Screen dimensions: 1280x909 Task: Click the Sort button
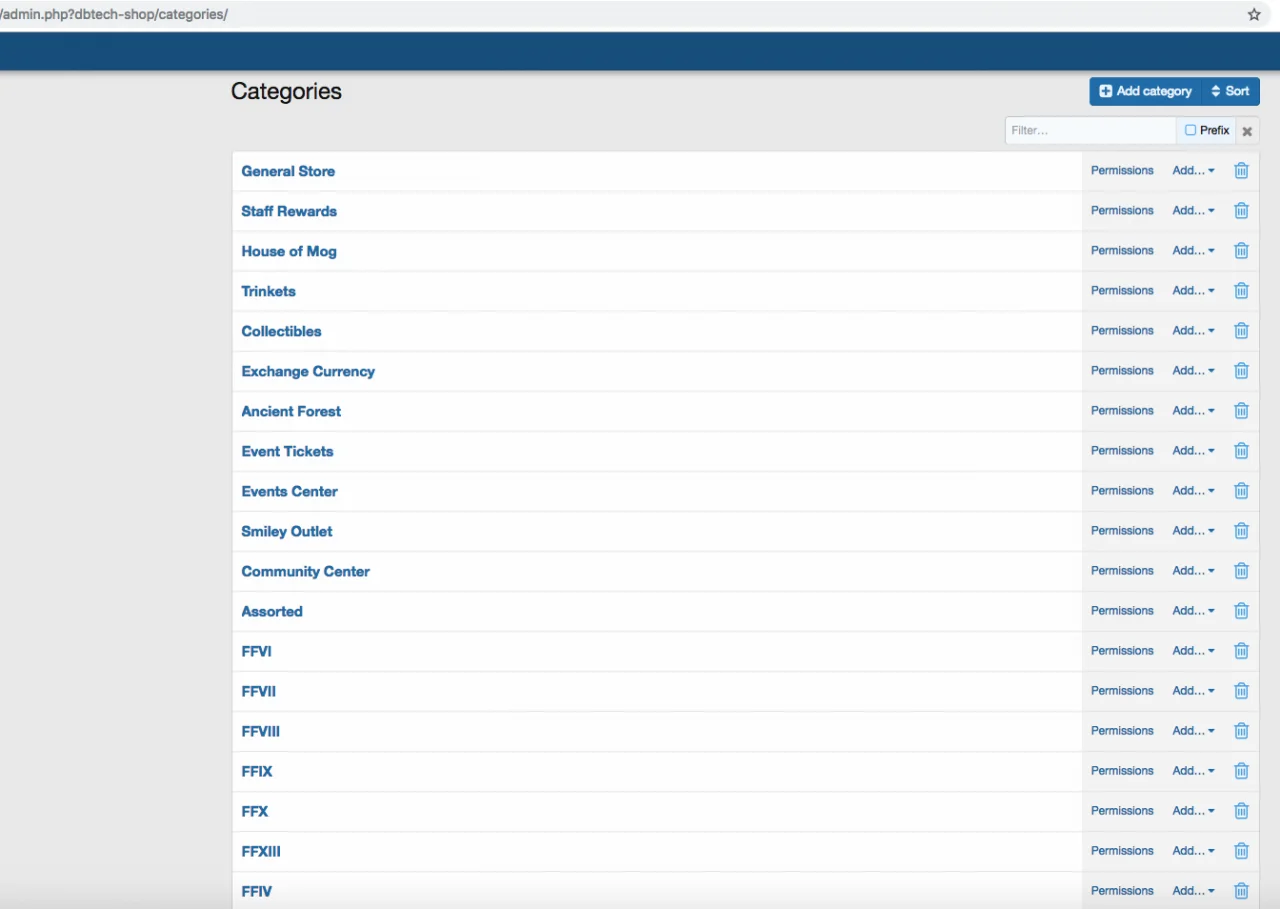click(x=1230, y=91)
